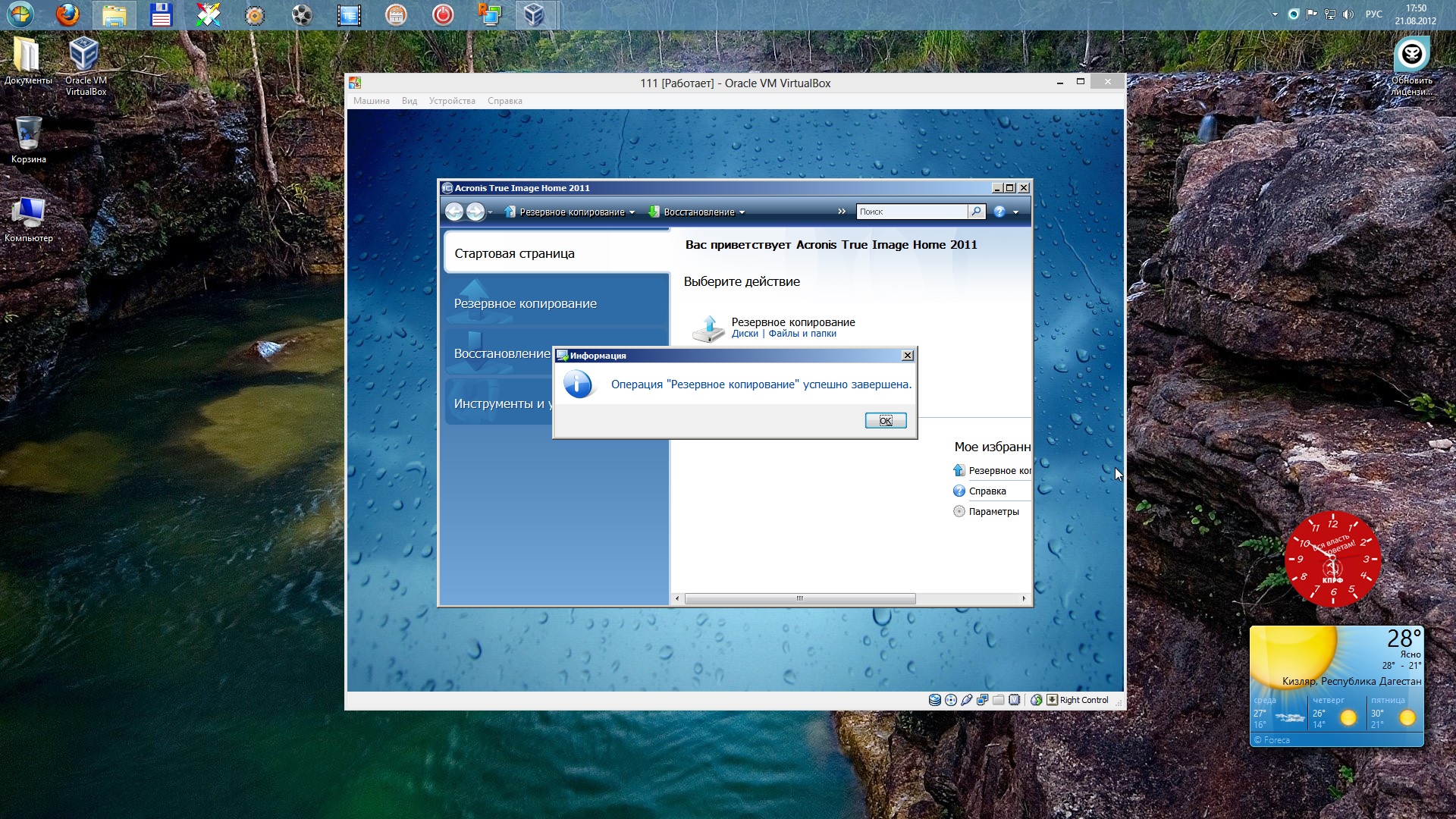Click VirtualBox virtualization CPU status icon
The image size is (1456, 819).
[1015, 700]
